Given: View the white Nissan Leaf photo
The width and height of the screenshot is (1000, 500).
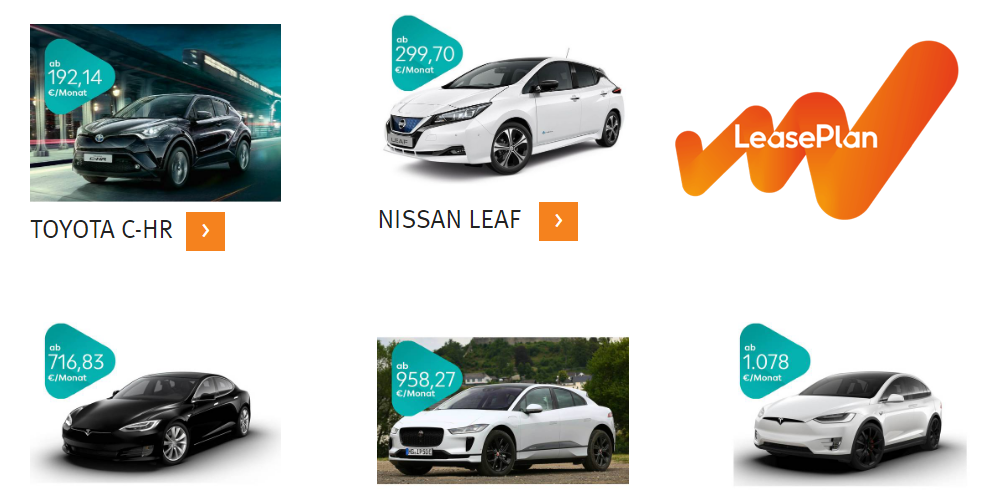Looking at the screenshot, I should 504,108.
